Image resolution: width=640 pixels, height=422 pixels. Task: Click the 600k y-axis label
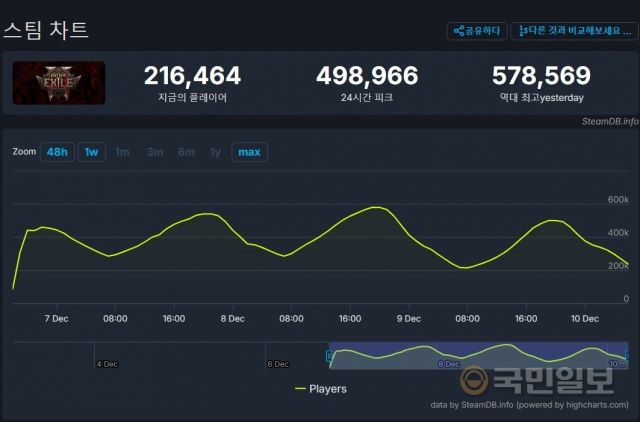(x=618, y=200)
